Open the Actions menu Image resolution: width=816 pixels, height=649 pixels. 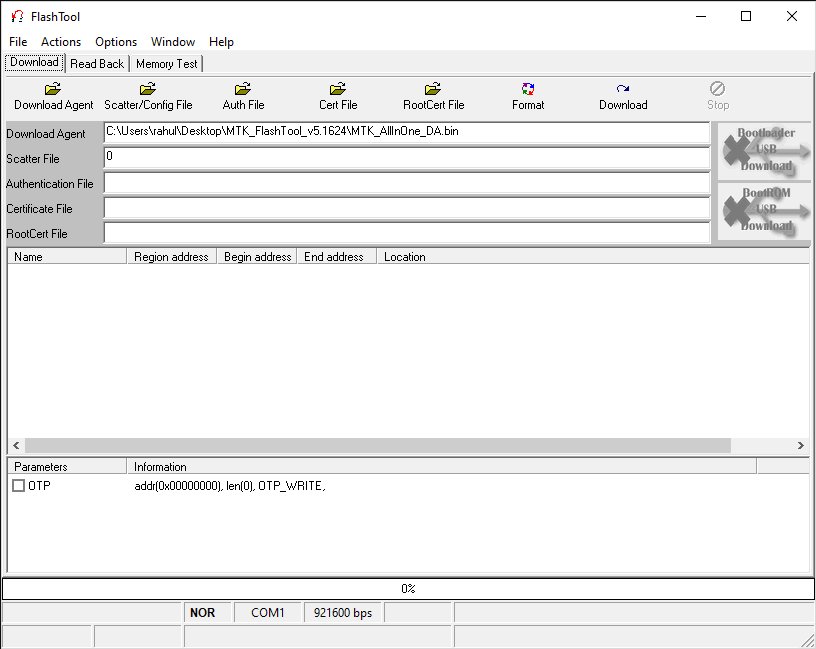click(x=61, y=42)
